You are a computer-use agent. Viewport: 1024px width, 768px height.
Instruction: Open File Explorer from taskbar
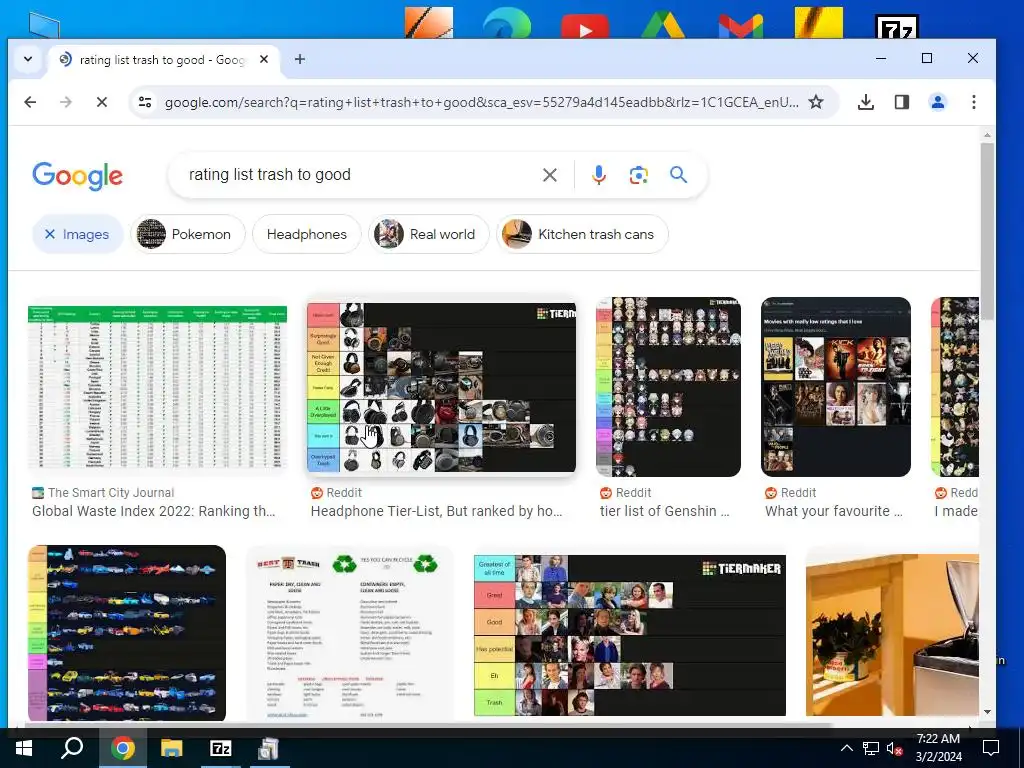[172, 748]
